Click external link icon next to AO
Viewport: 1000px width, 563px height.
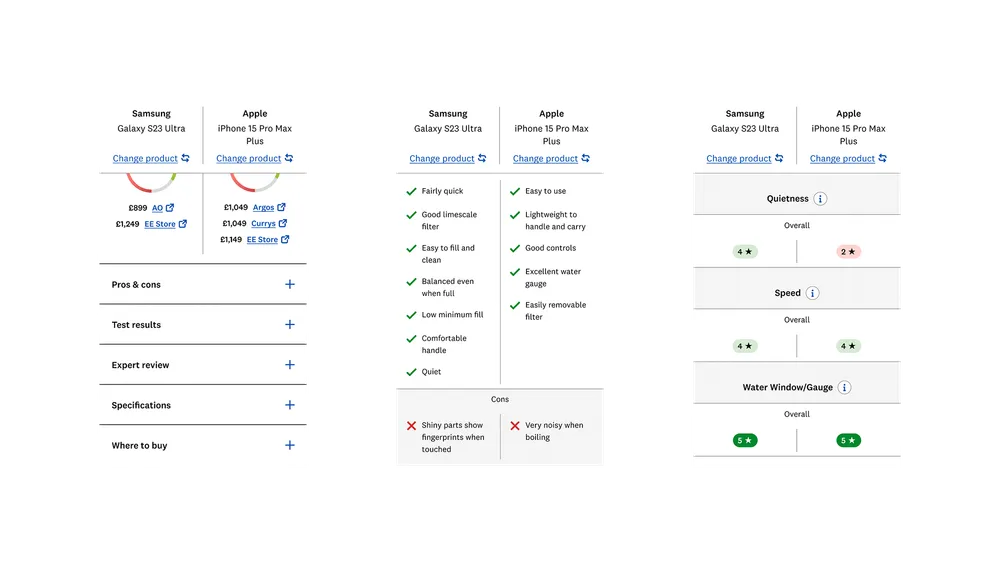pos(170,208)
